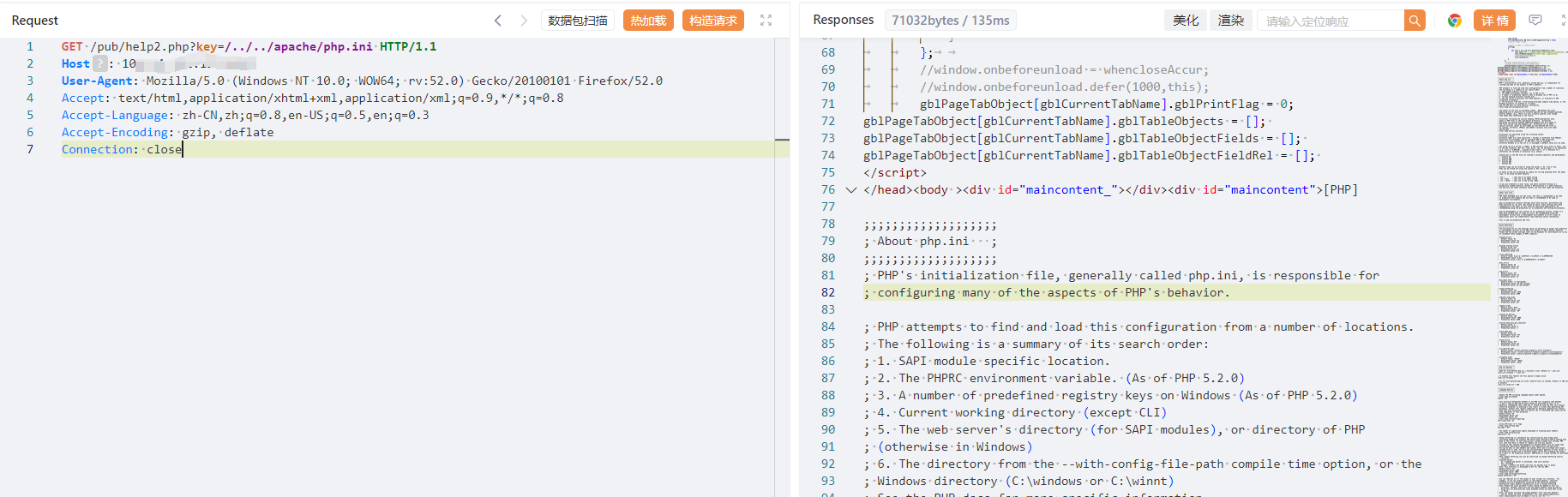Screen dimensions: 1568x497
Task: Click line number 7 in Request gutter
Action: [30, 149]
